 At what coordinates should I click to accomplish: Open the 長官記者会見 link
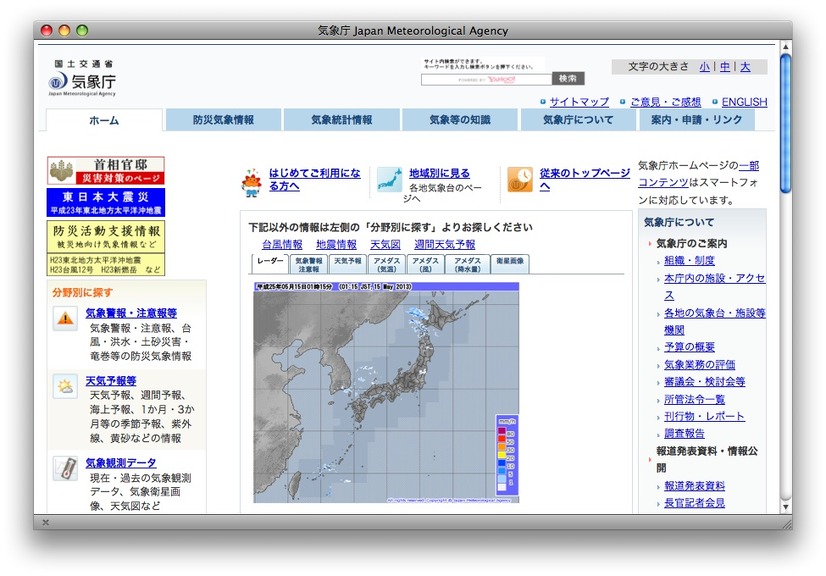tap(694, 503)
